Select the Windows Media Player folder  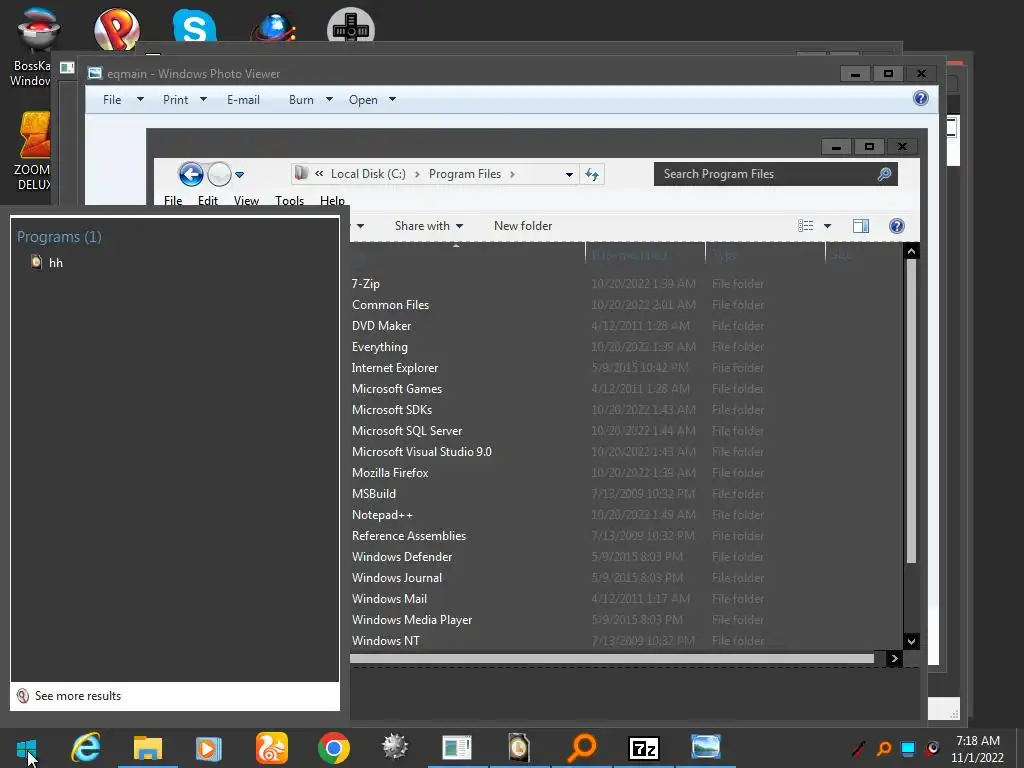[411, 620]
